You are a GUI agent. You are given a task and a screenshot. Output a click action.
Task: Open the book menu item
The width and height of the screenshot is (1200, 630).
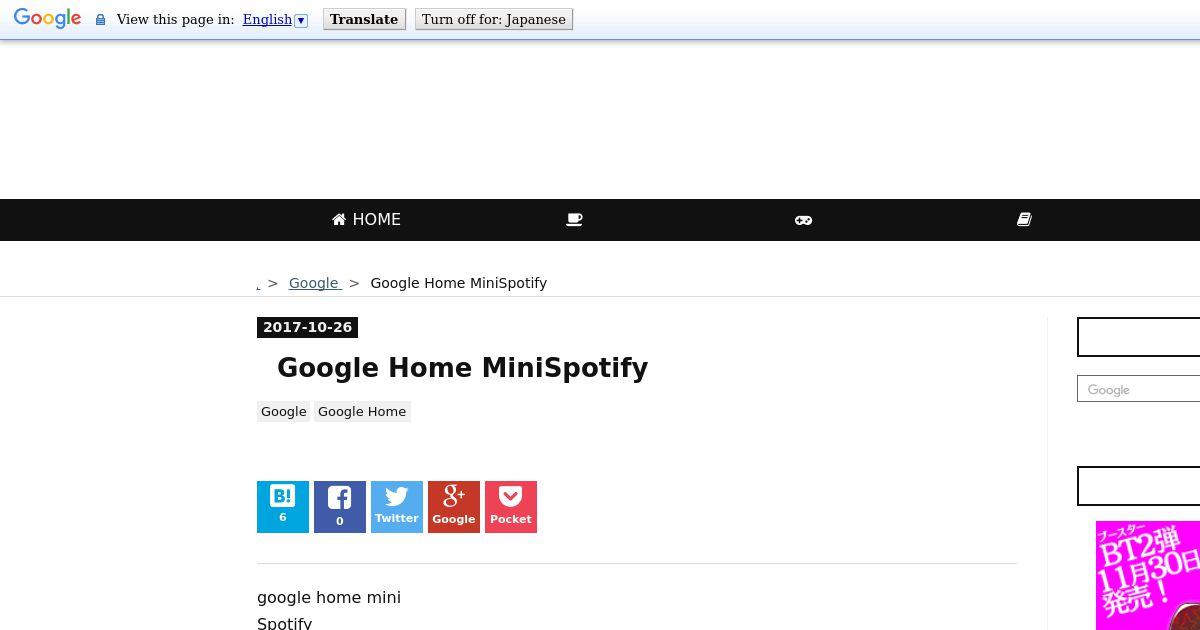coord(1024,220)
